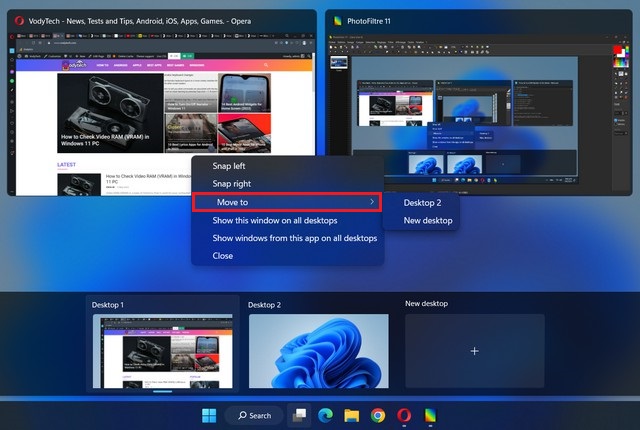The image size is (640, 430).
Task: Pick red swatch in PhotoFiltre palette
Action: [x=617, y=50]
